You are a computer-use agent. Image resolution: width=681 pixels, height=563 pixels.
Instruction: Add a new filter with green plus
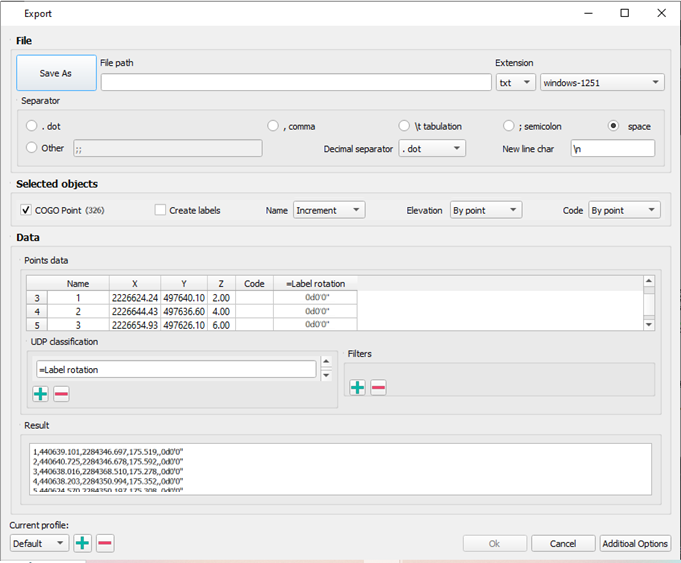click(x=357, y=387)
